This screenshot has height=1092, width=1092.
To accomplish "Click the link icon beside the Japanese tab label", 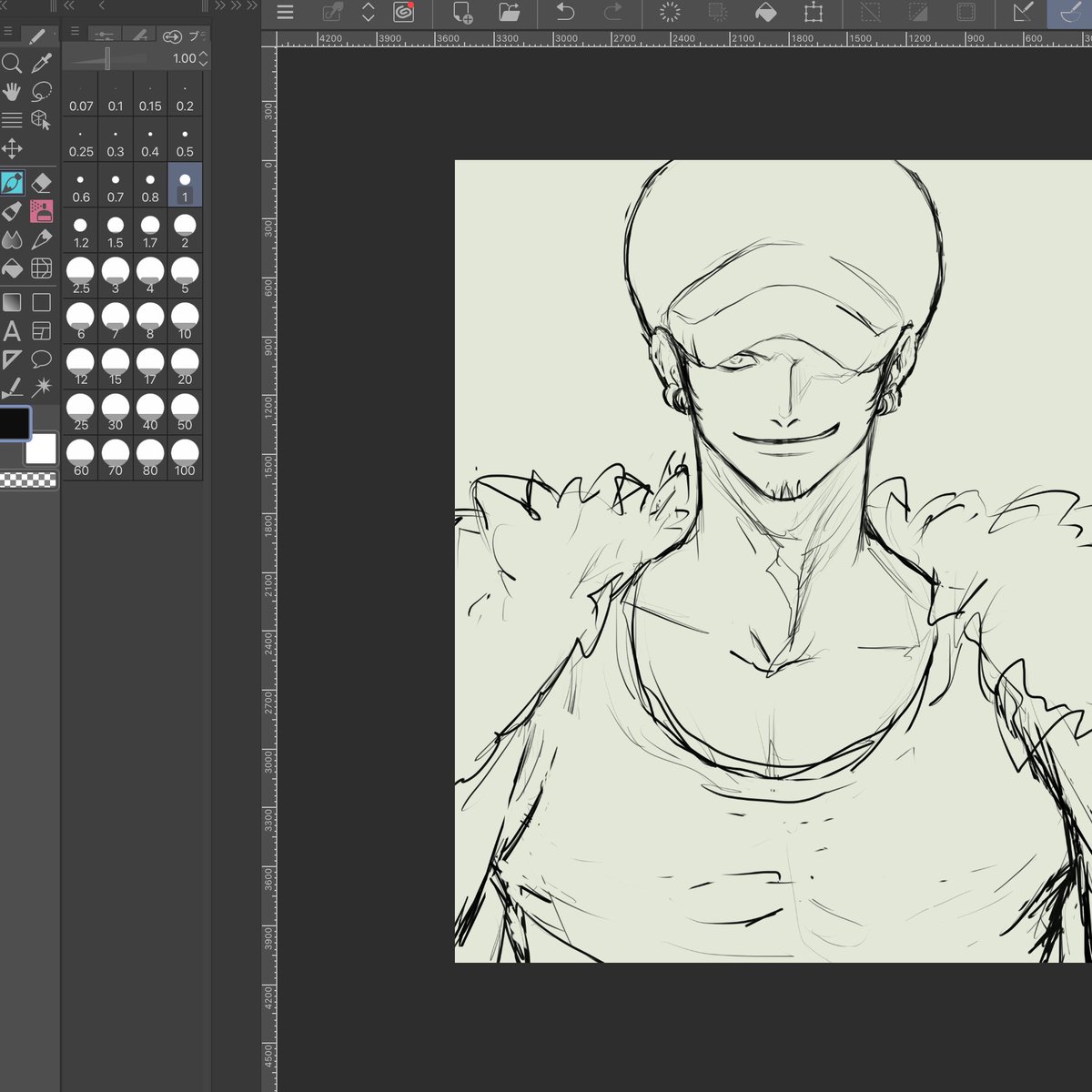I will pos(172,36).
